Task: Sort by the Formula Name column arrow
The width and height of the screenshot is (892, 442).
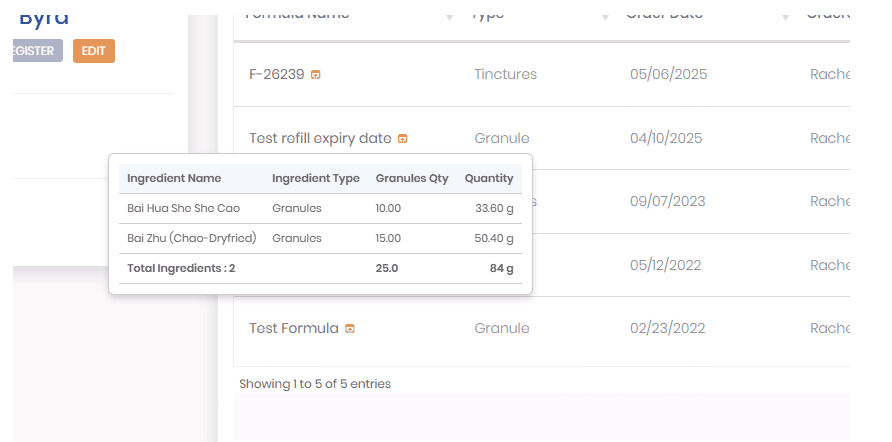Action: [449, 17]
